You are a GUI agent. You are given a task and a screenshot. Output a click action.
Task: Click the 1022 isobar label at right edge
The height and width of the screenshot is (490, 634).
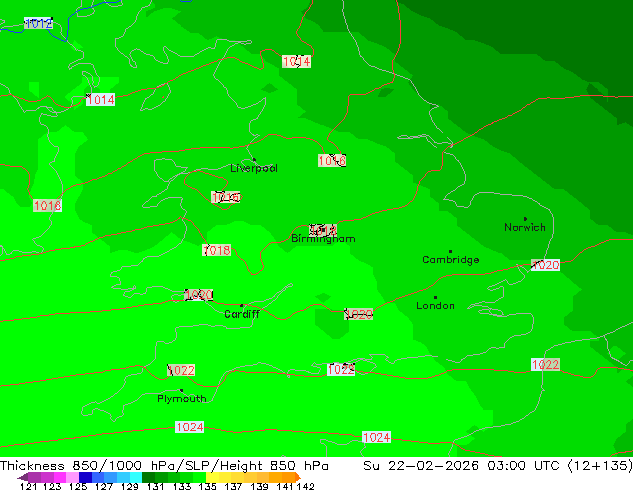pos(545,365)
